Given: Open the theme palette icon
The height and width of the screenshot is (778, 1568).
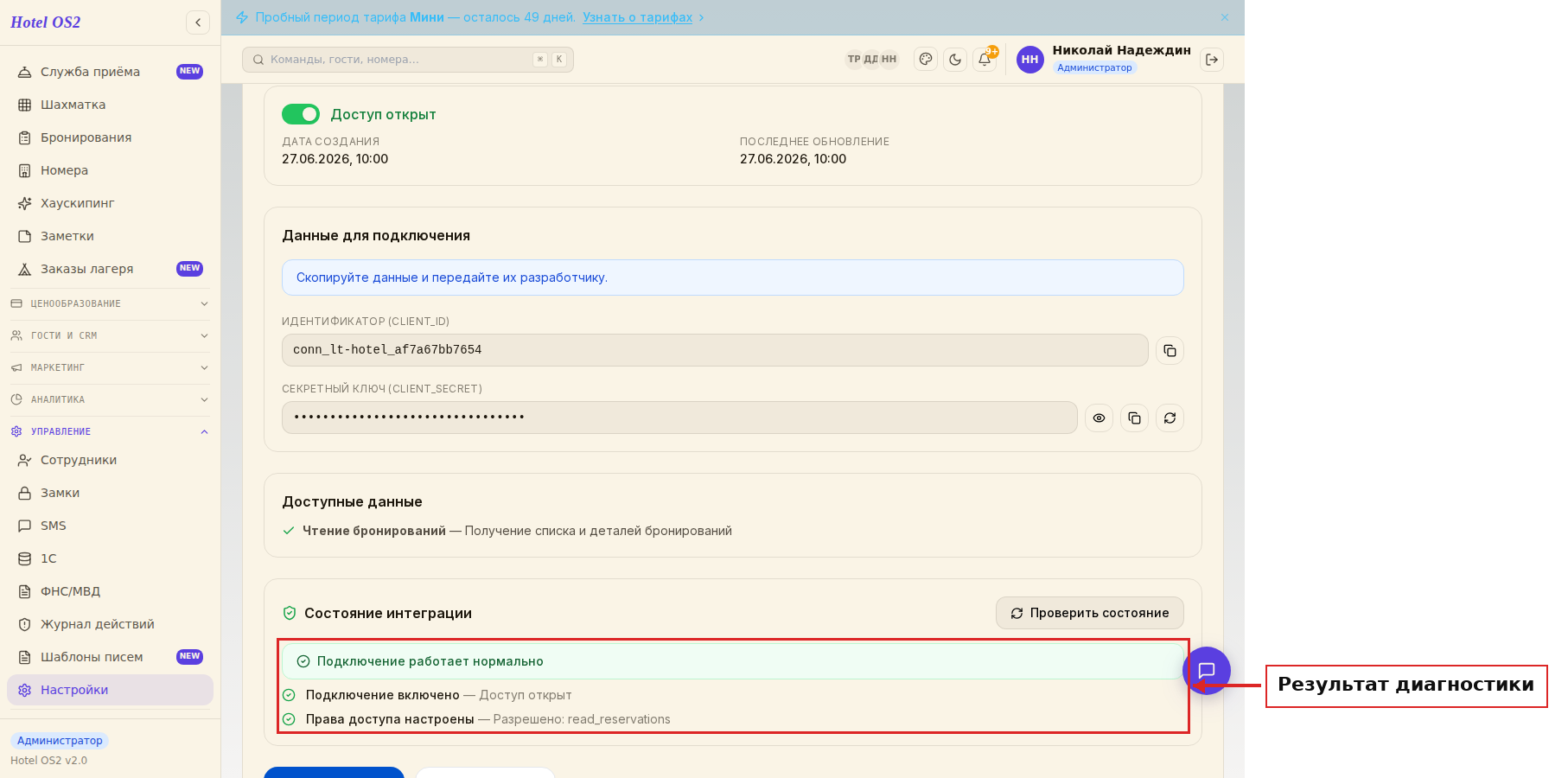Looking at the screenshot, I should coord(926,60).
